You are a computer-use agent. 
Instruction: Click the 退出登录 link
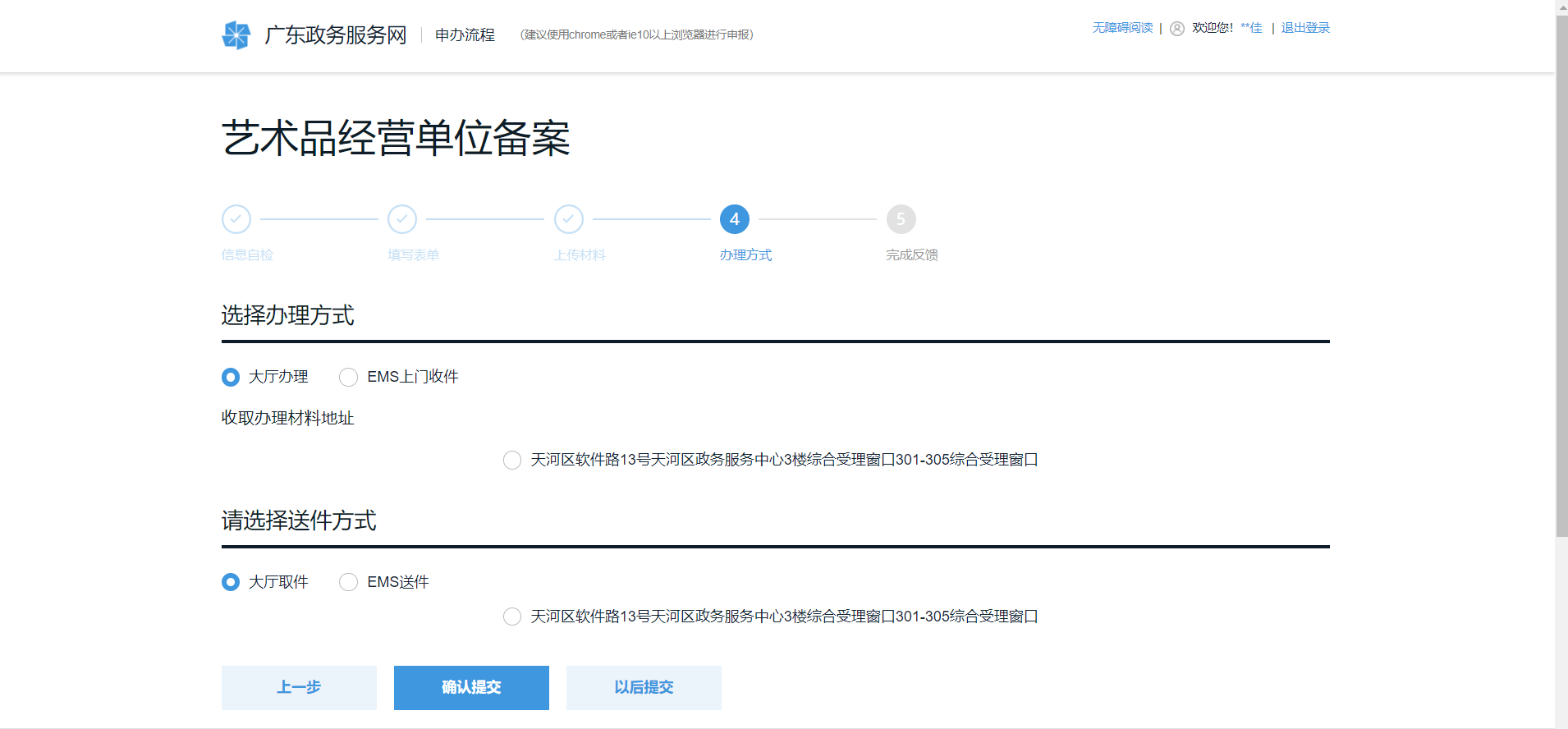pos(1305,28)
